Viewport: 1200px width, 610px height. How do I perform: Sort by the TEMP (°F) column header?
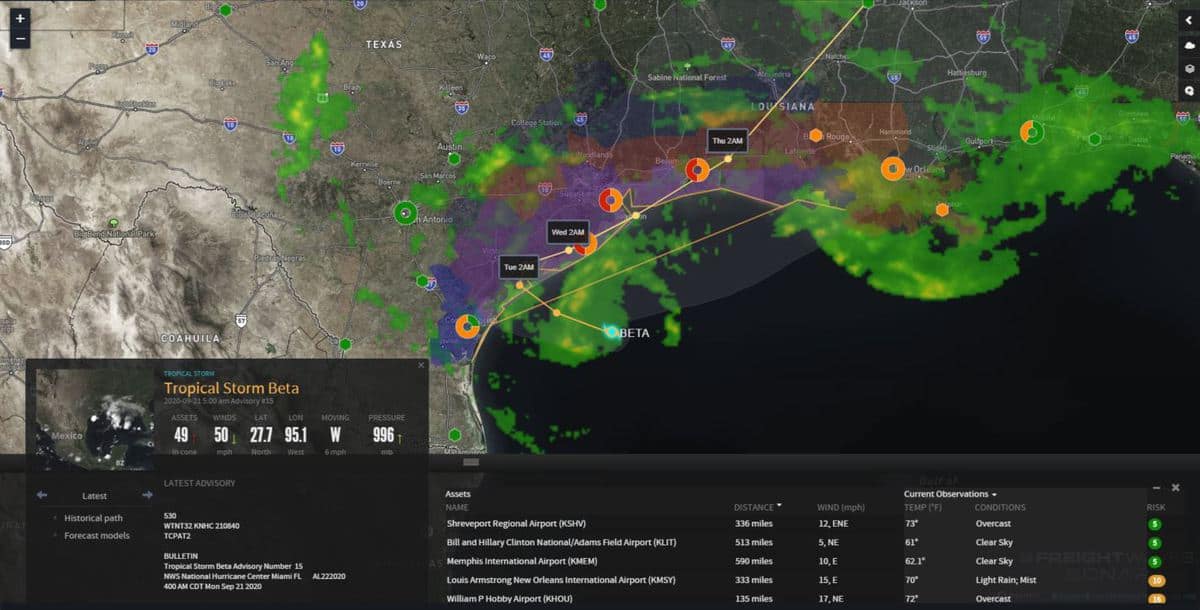pyautogui.click(x=923, y=507)
